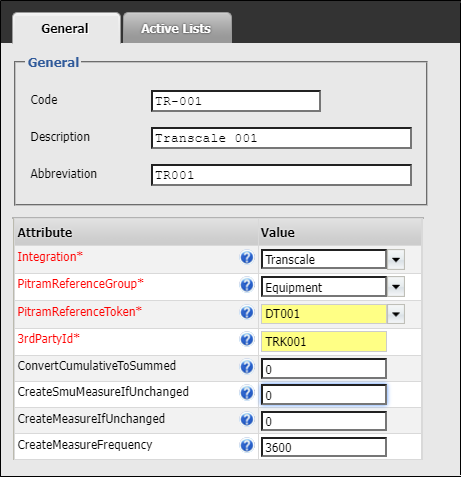
Task: Click the ConvertCumulativeToSummed attribute label
Action: 97,366
